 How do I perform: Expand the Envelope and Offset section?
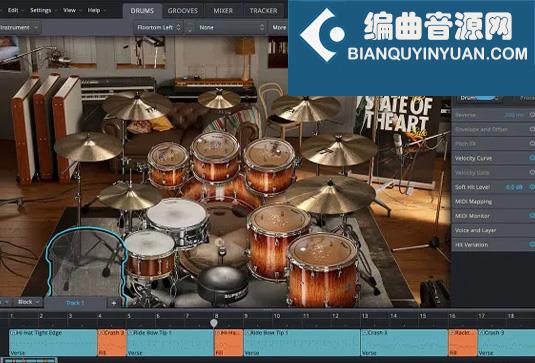point(481,130)
